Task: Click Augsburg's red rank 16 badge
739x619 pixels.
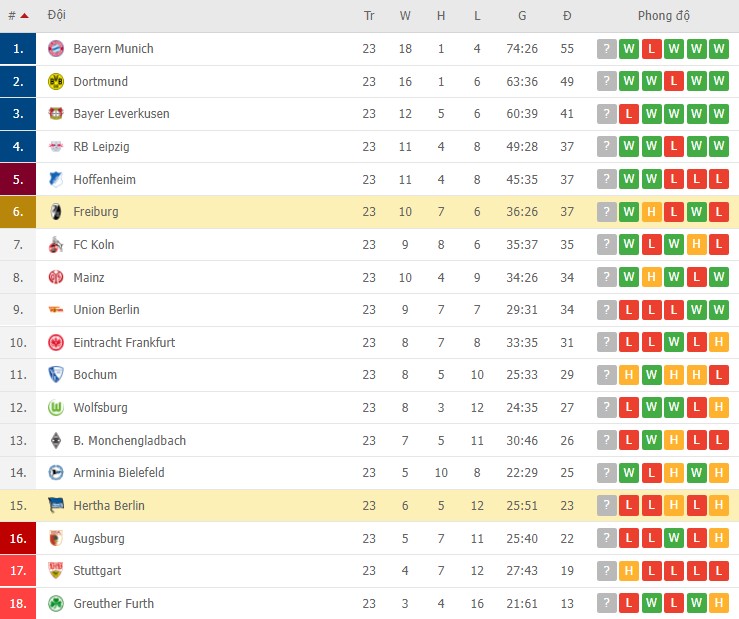Action: coord(18,539)
